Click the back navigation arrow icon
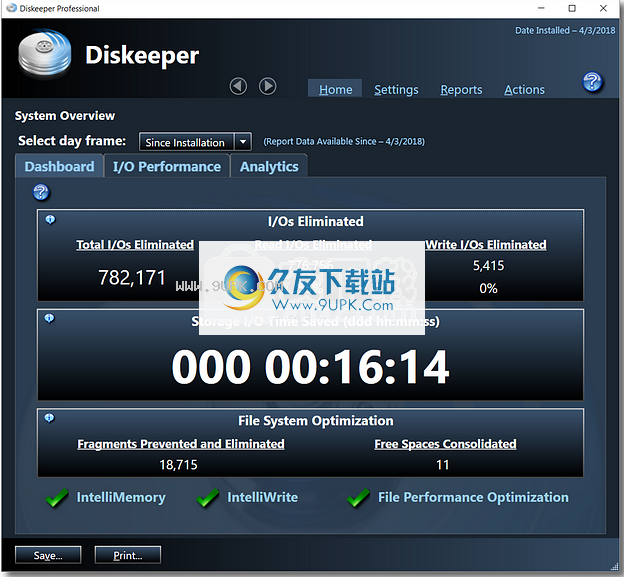Viewport: 624px width, 577px height. pos(238,86)
